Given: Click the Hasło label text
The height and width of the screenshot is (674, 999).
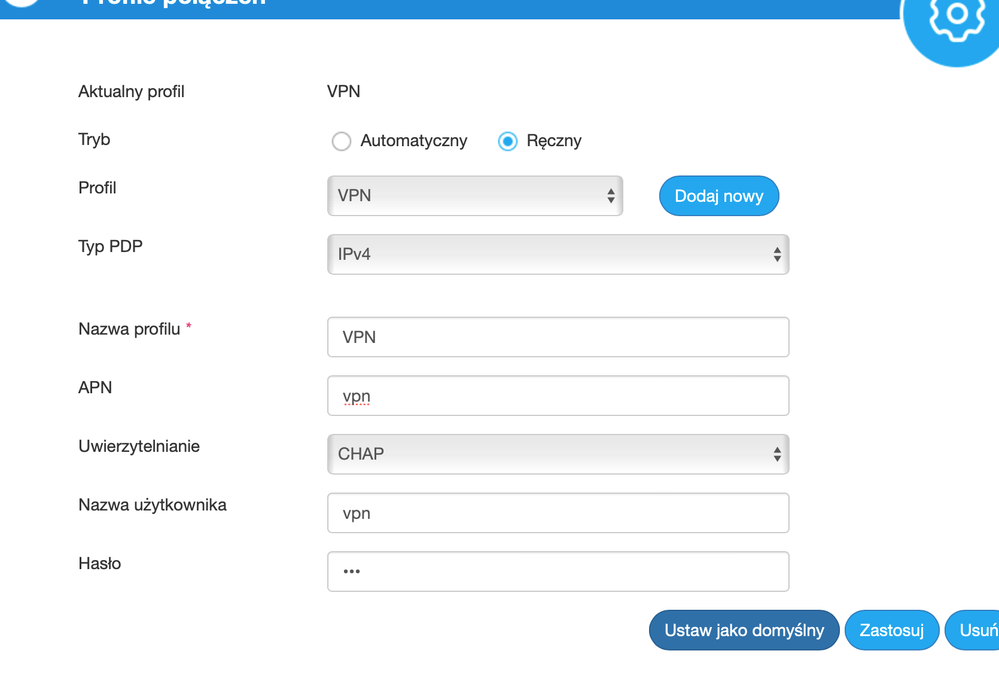Looking at the screenshot, I should [100, 564].
